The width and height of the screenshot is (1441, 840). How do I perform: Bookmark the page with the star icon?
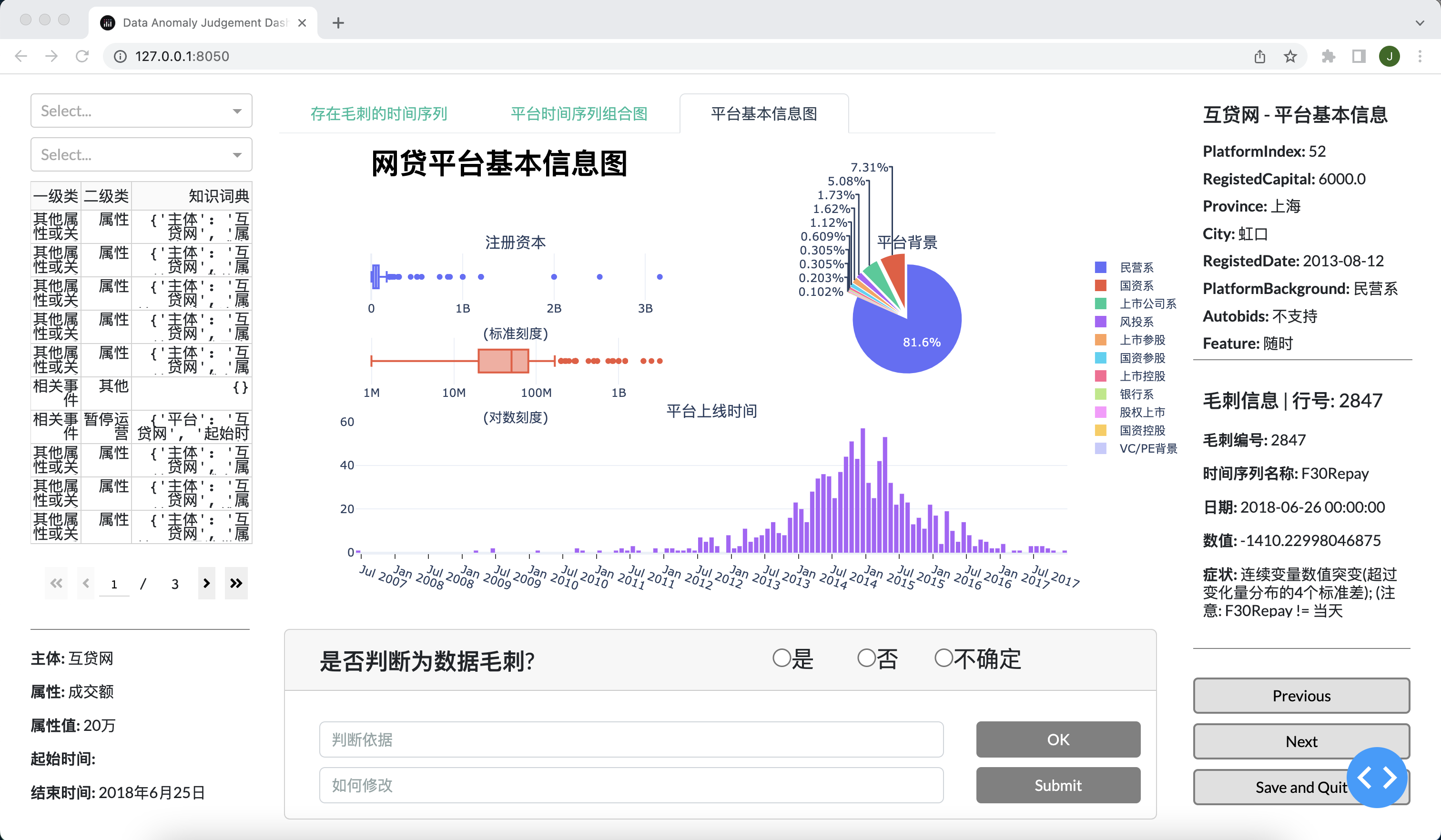pyautogui.click(x=1289, y=56)
